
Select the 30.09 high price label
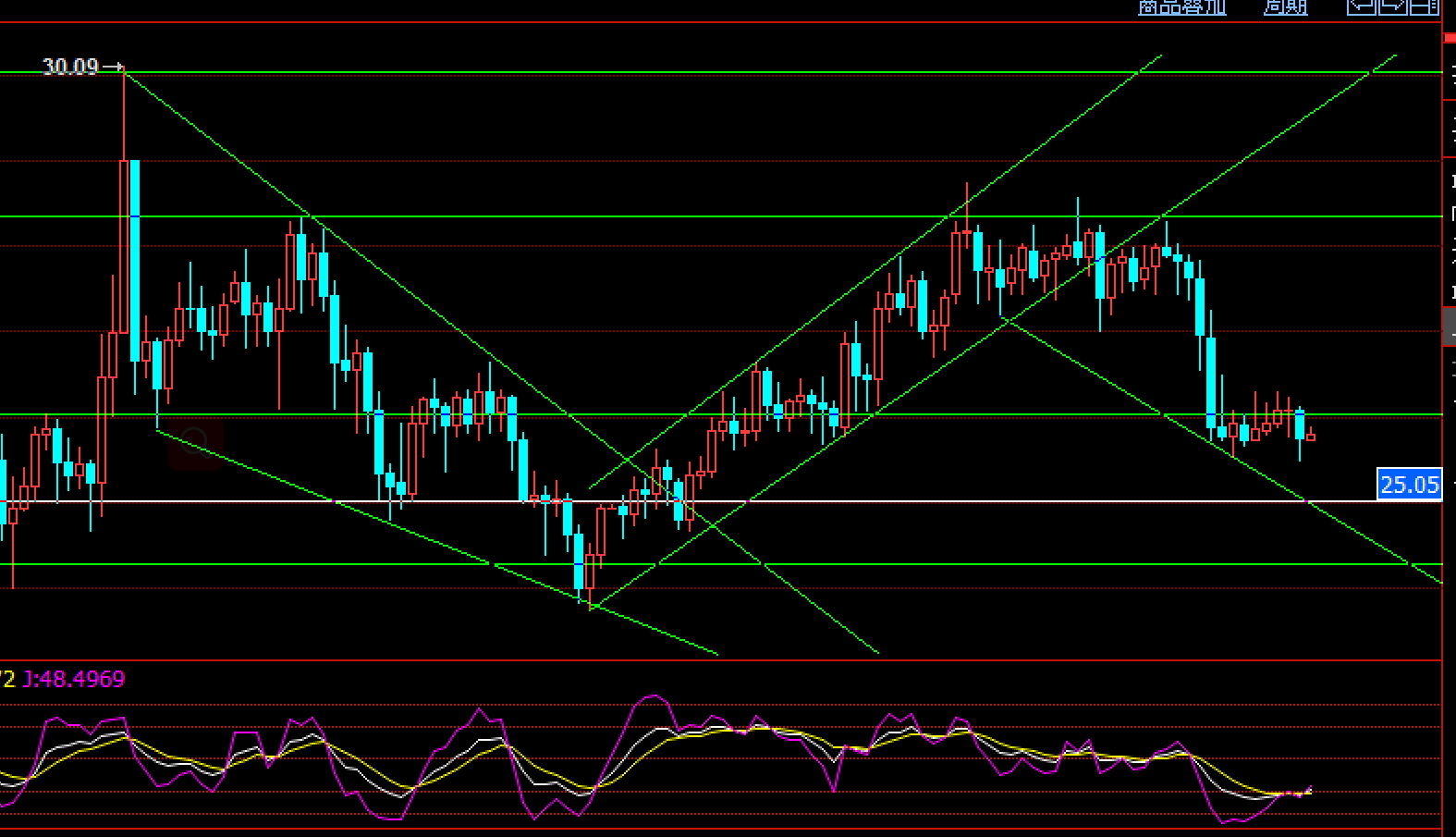point(70,67)
